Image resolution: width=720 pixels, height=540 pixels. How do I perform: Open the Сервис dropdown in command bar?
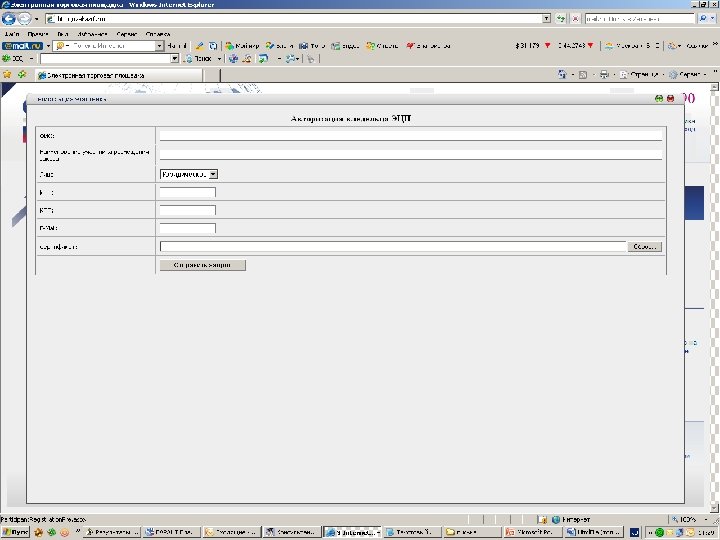(687, 74)
